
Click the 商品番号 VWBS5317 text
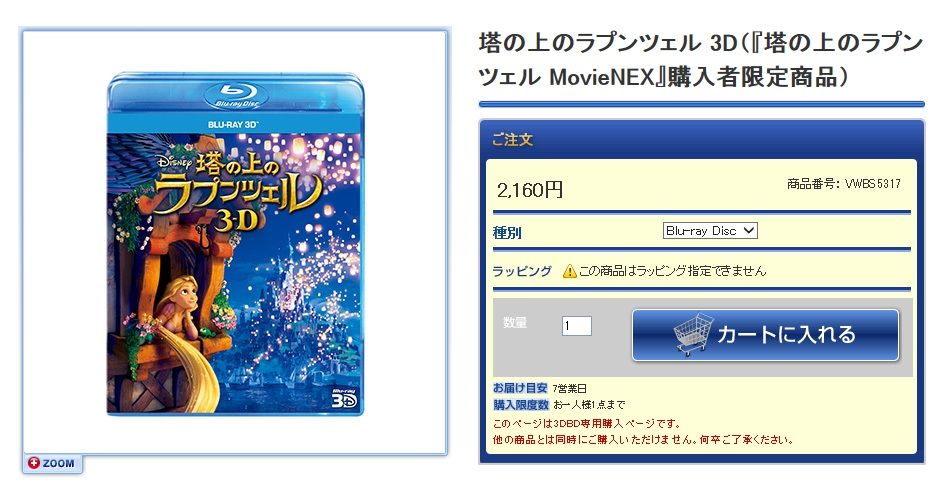click(843, 183)
